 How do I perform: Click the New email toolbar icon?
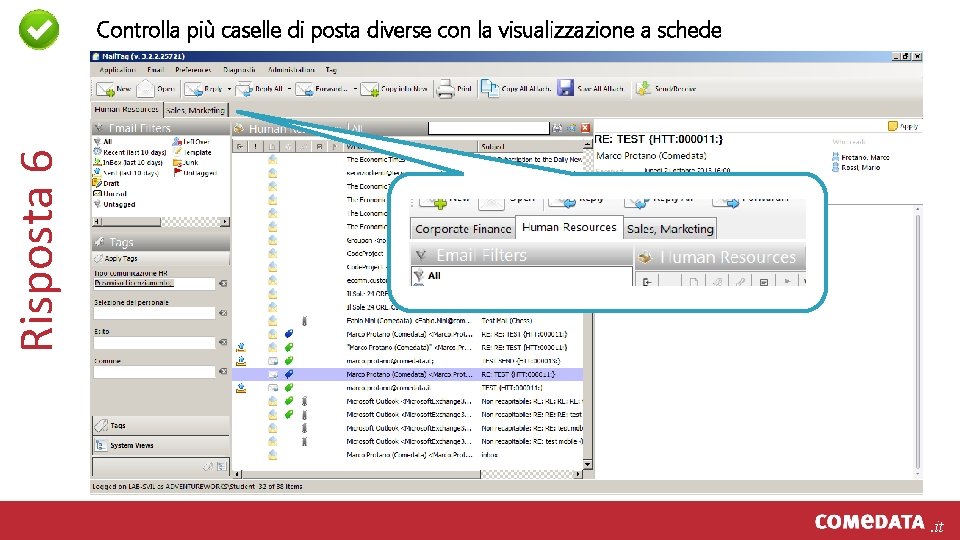pos(105,89)
